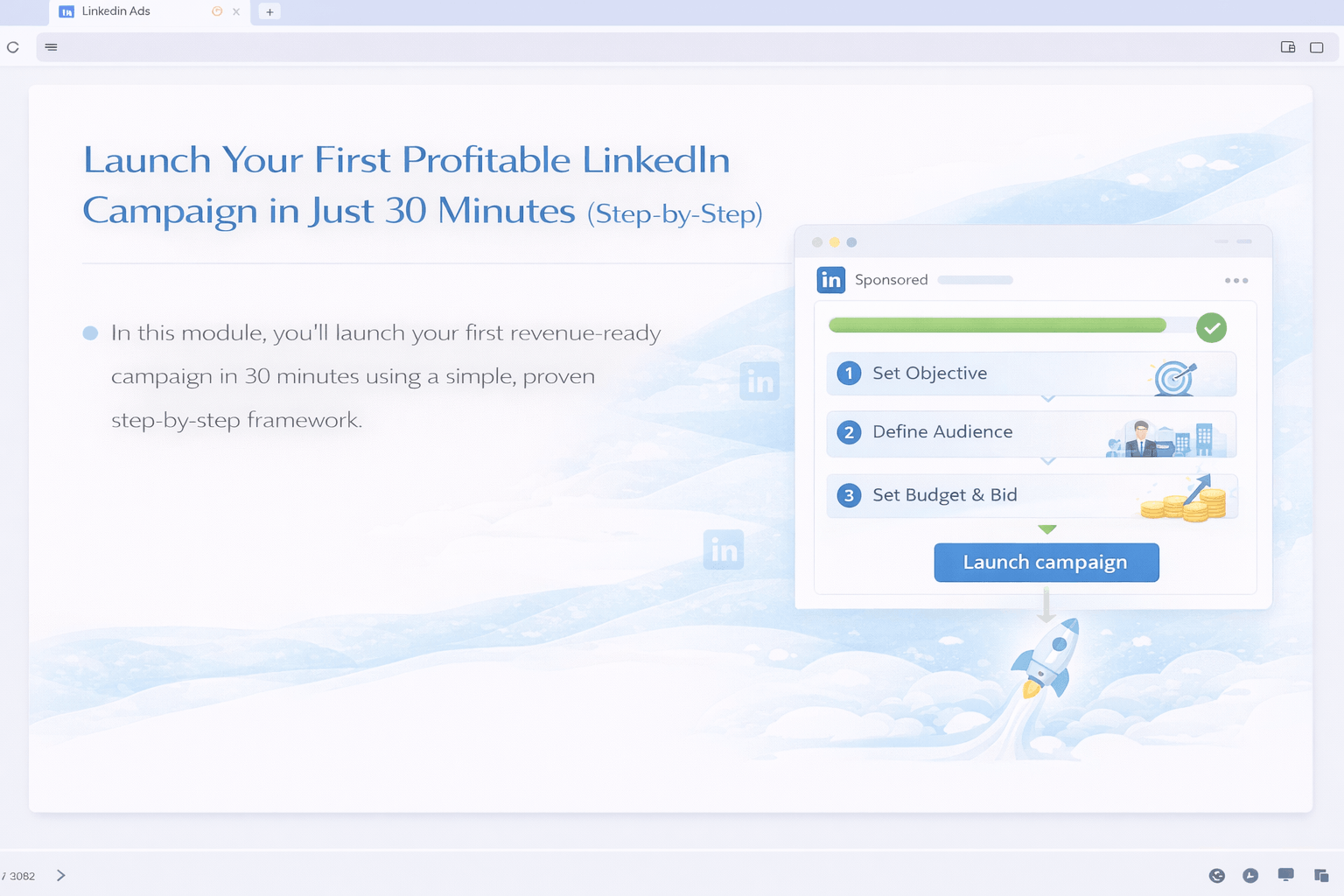
Task: Click the fullscreen rectangle icon in toolbar
Action: (1316, 47)
